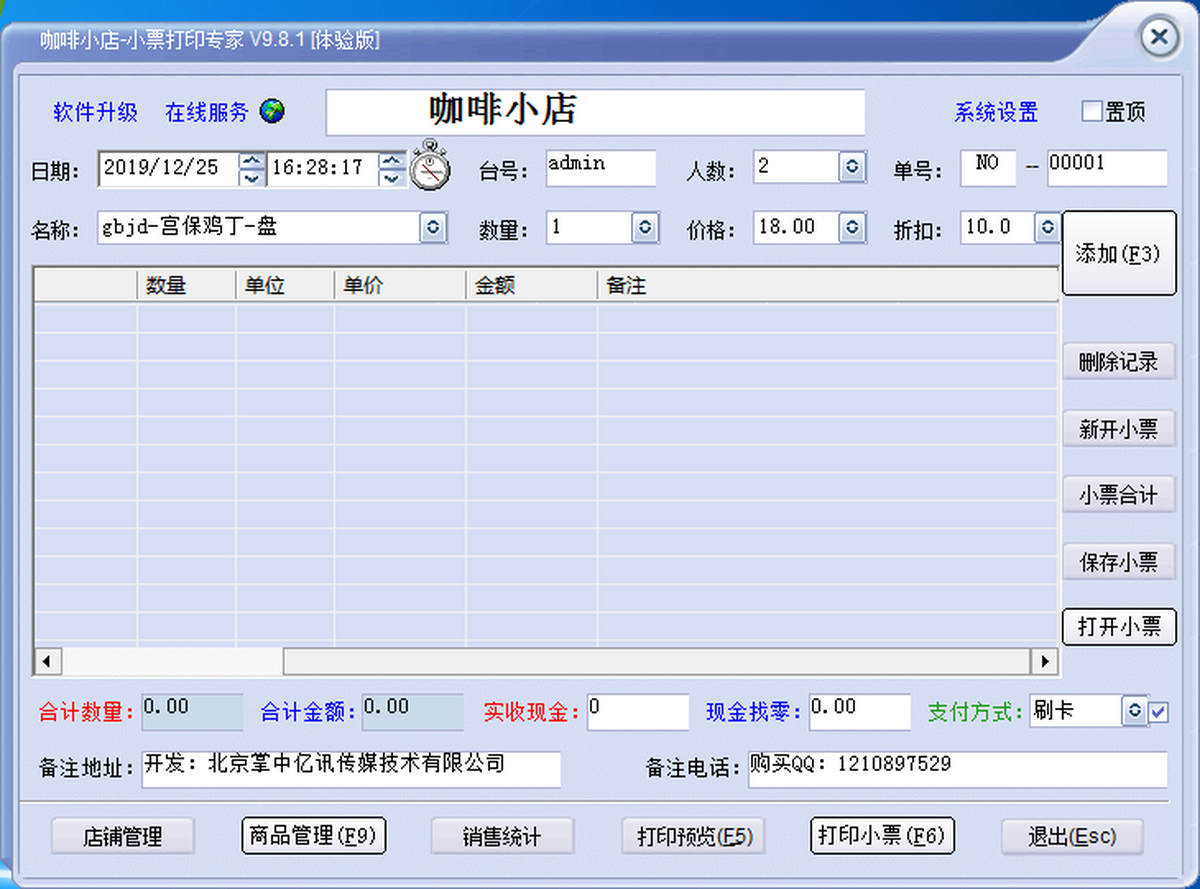The height and width of the screenshot is (889, 1200).
Task: Click the 台号 input field
Action: click(x=601, y=168)
